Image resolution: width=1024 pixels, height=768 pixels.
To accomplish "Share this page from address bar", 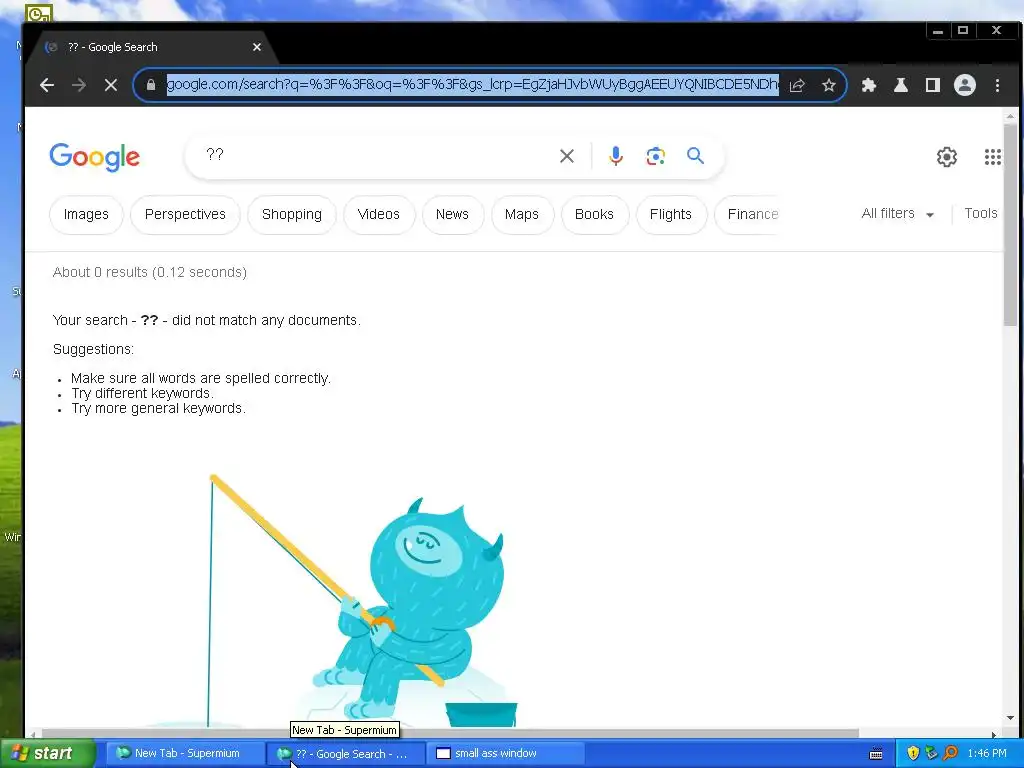I will click(797, 85).
